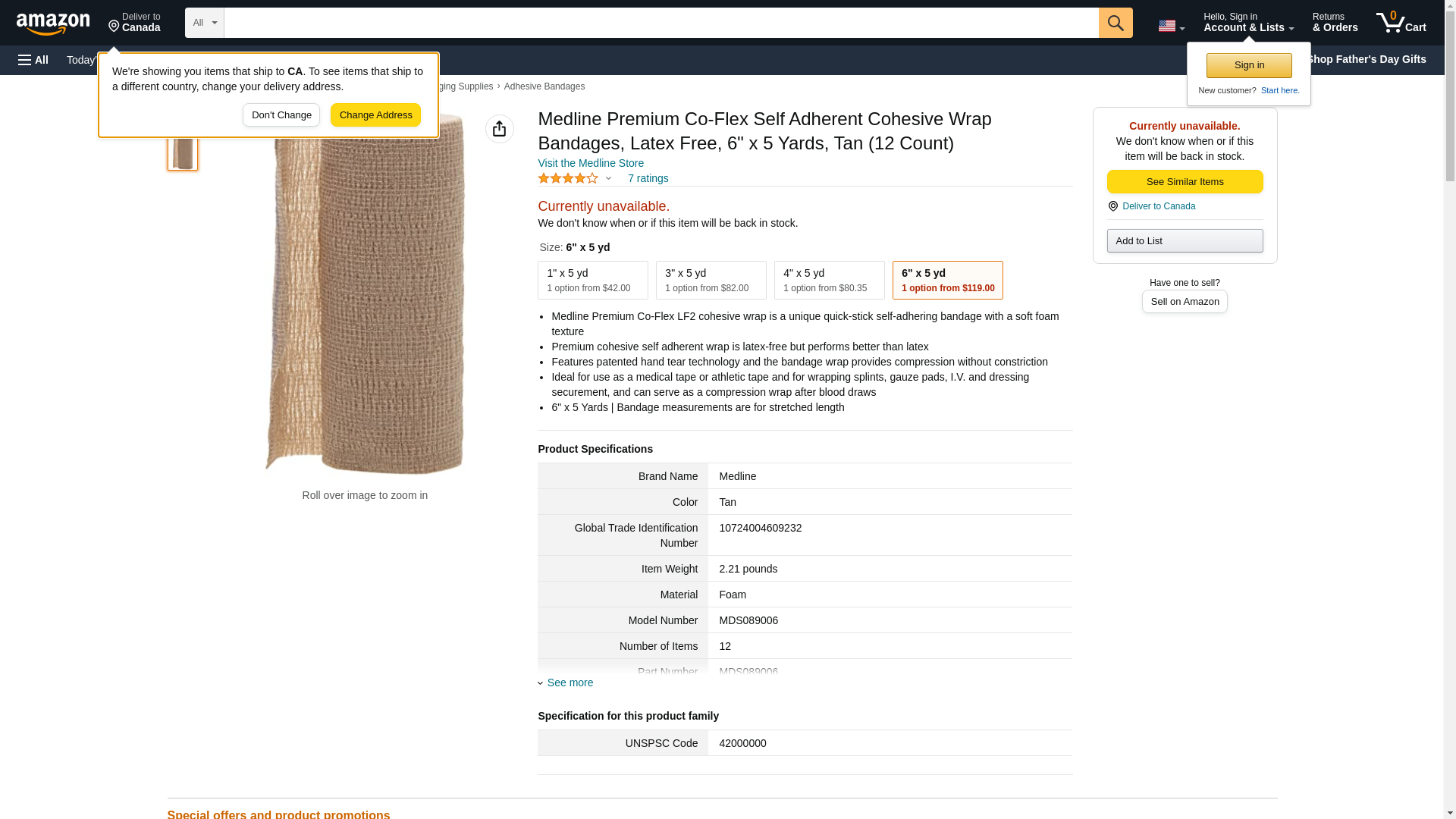The image size is (1456, 819).
Task: Select the 3" x 5 yd size option
Action: click(x=711, y=280)
